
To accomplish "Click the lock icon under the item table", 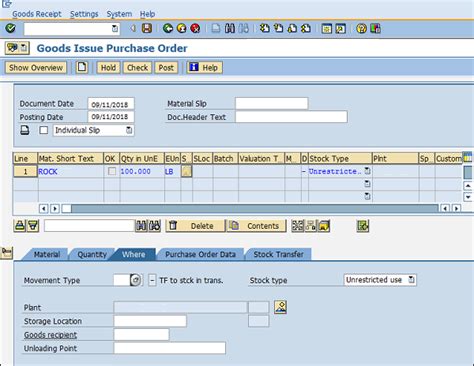I will click(20, 226).
